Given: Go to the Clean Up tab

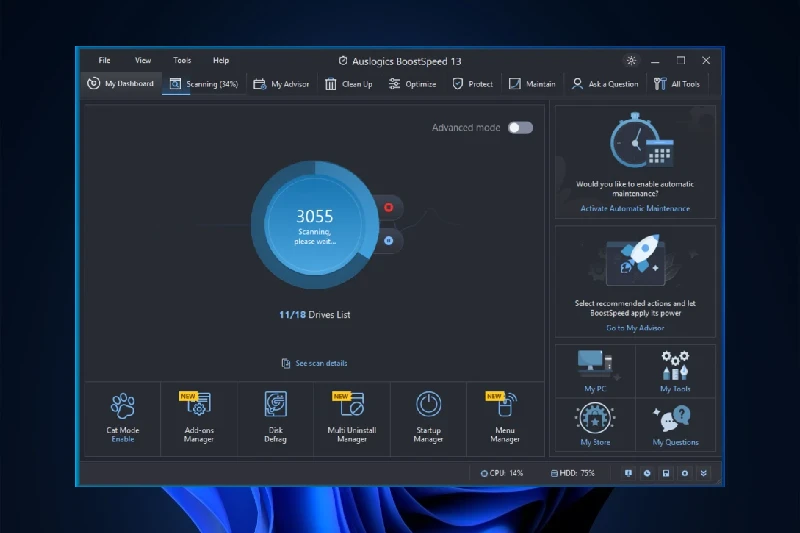Looking at the screenshot, I should [349, 84].
